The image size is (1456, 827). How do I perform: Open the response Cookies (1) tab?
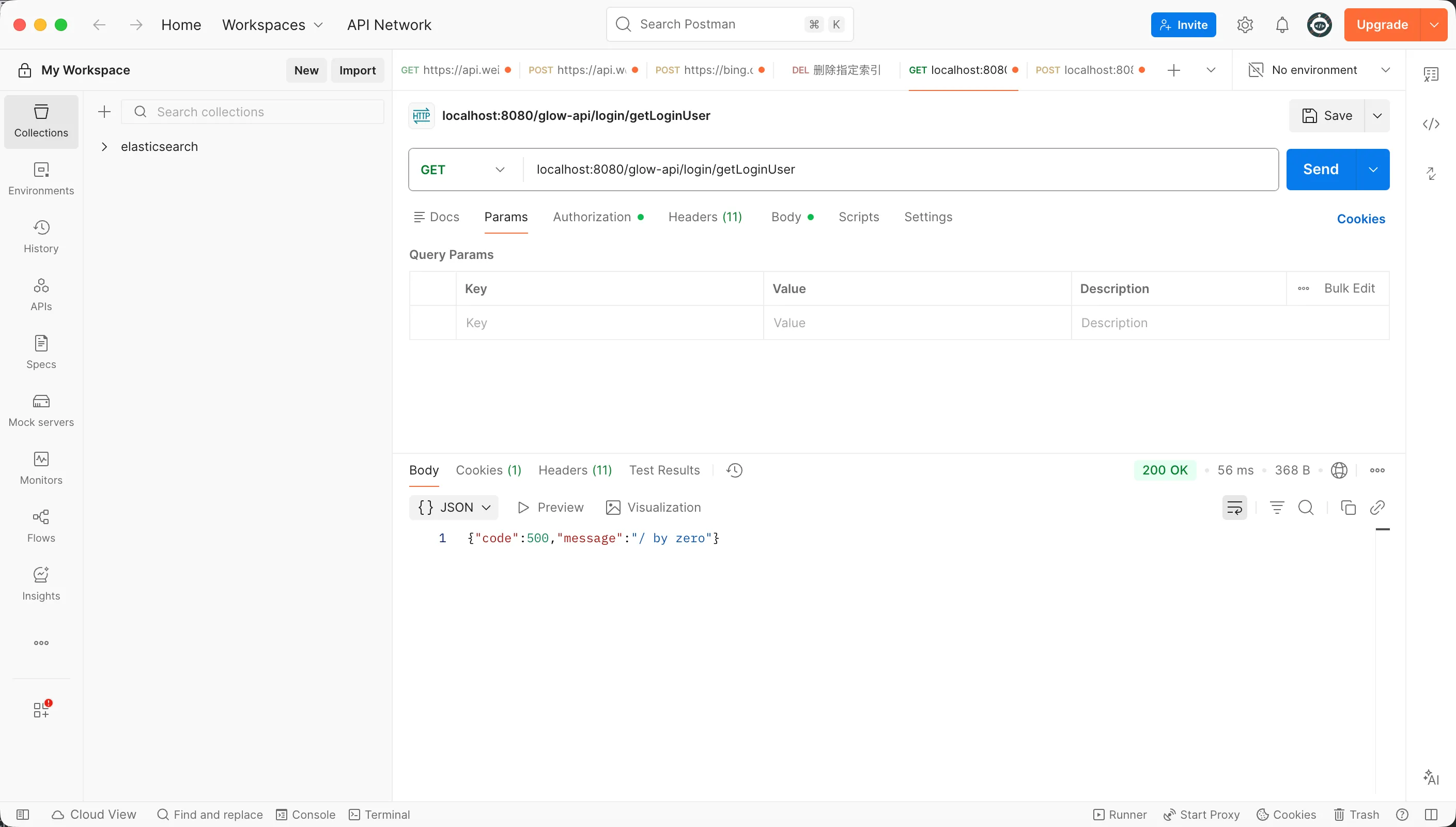coord(488,470)
